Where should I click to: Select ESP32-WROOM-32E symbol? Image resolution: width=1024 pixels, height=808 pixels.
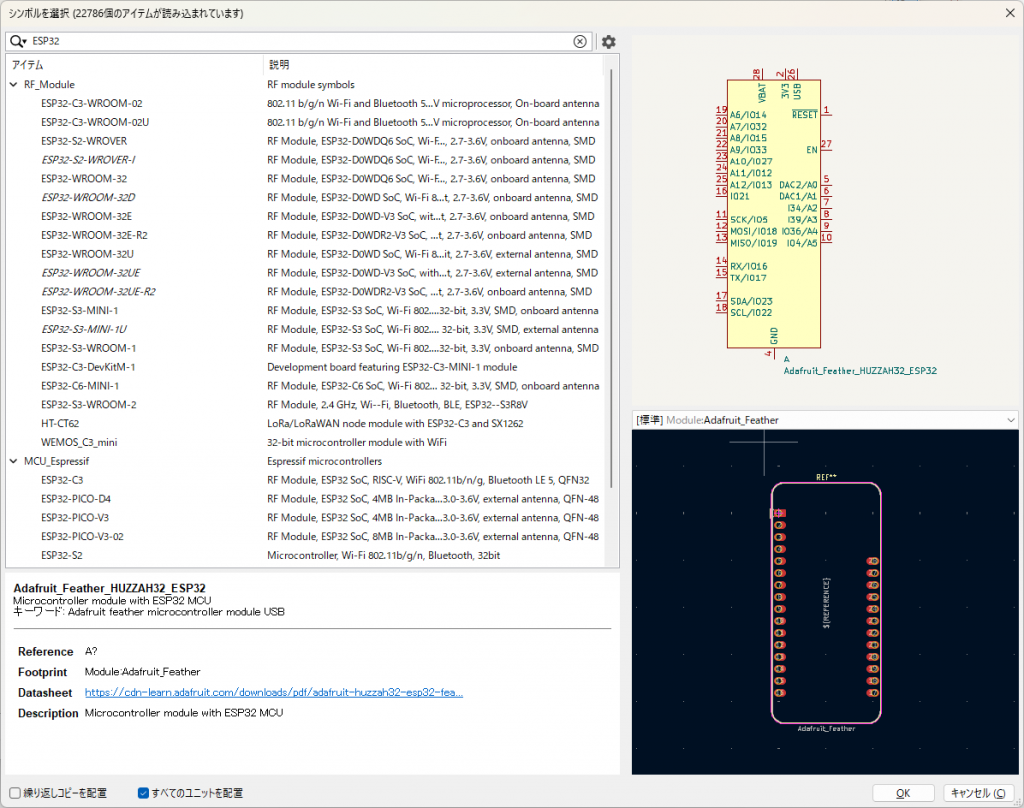click(x=86, y=216)
